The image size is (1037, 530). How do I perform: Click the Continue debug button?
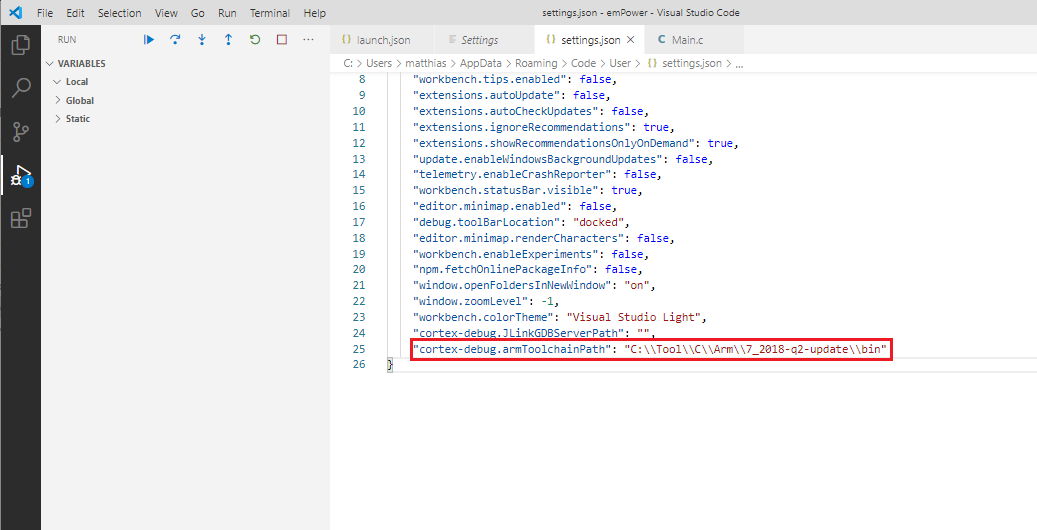[x=149, y=40]
